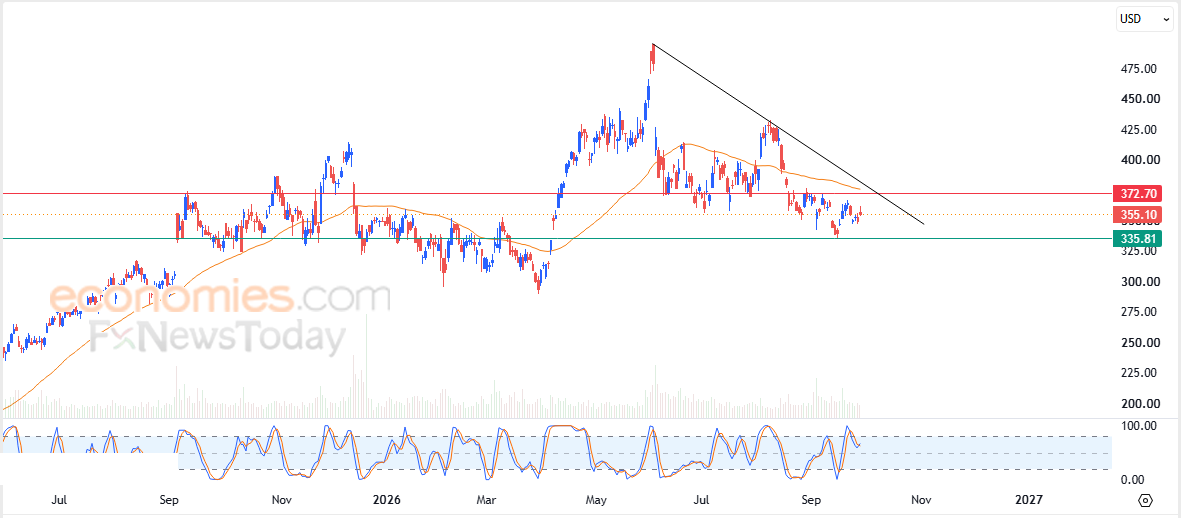Click the Jul label left of Sep
Image resolution: width=1181 pixels, height=518 pixels.
click(61, 500)
